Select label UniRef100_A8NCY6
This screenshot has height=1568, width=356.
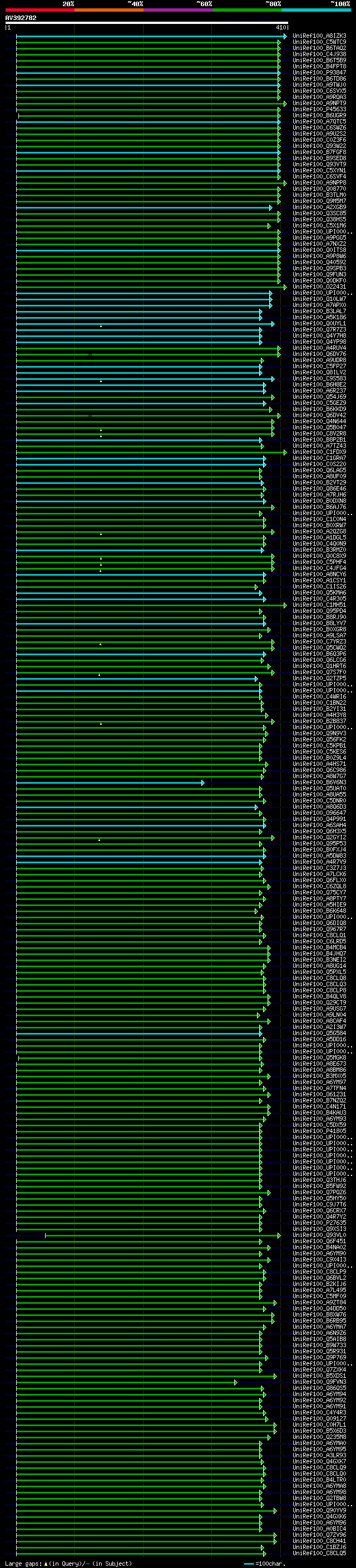click(319, 575)
